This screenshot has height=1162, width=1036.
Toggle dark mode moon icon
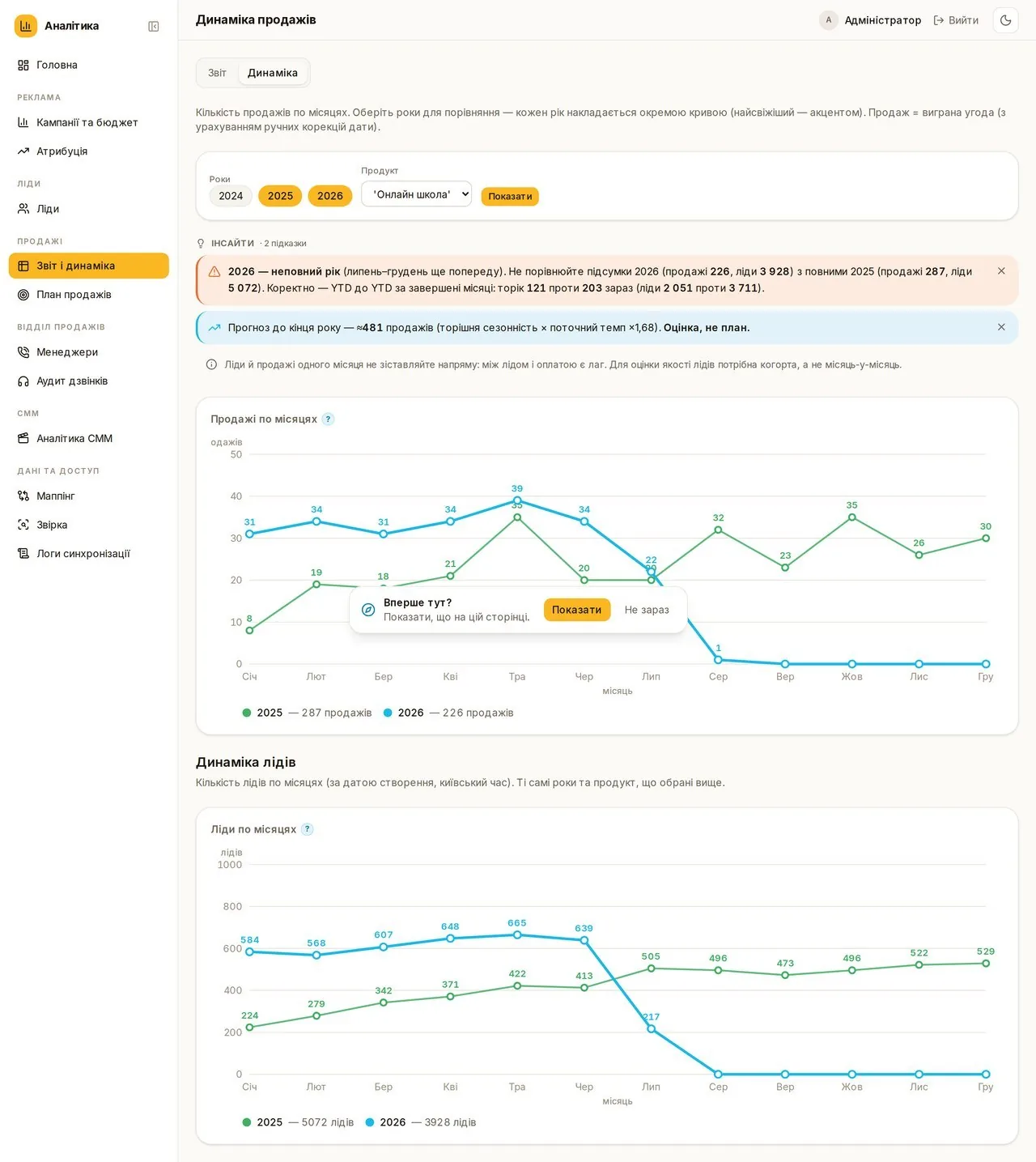point(1006,20)
